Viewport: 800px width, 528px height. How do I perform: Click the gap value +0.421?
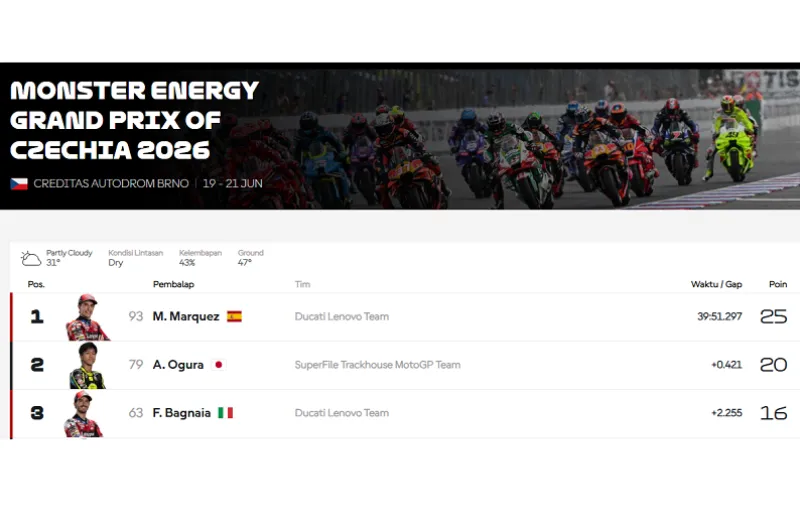point(727,365)
